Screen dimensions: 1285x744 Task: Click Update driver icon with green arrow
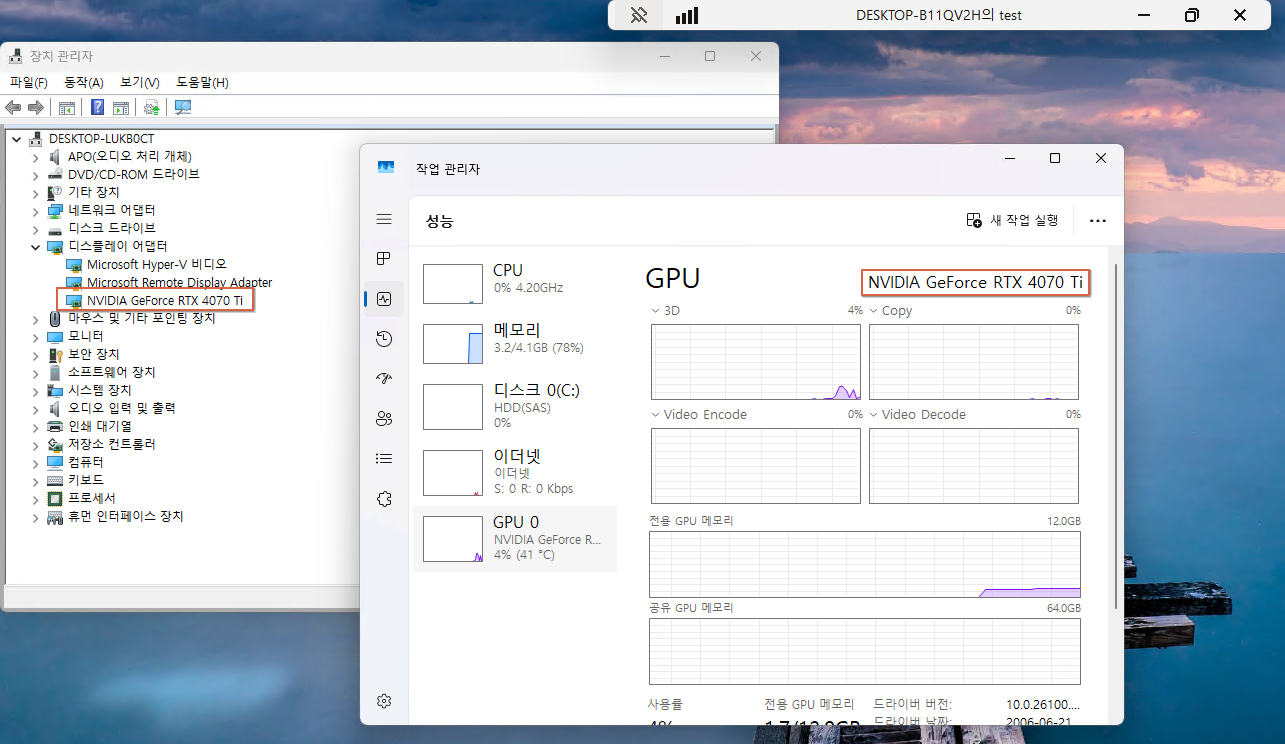click(x=152, y=107)
